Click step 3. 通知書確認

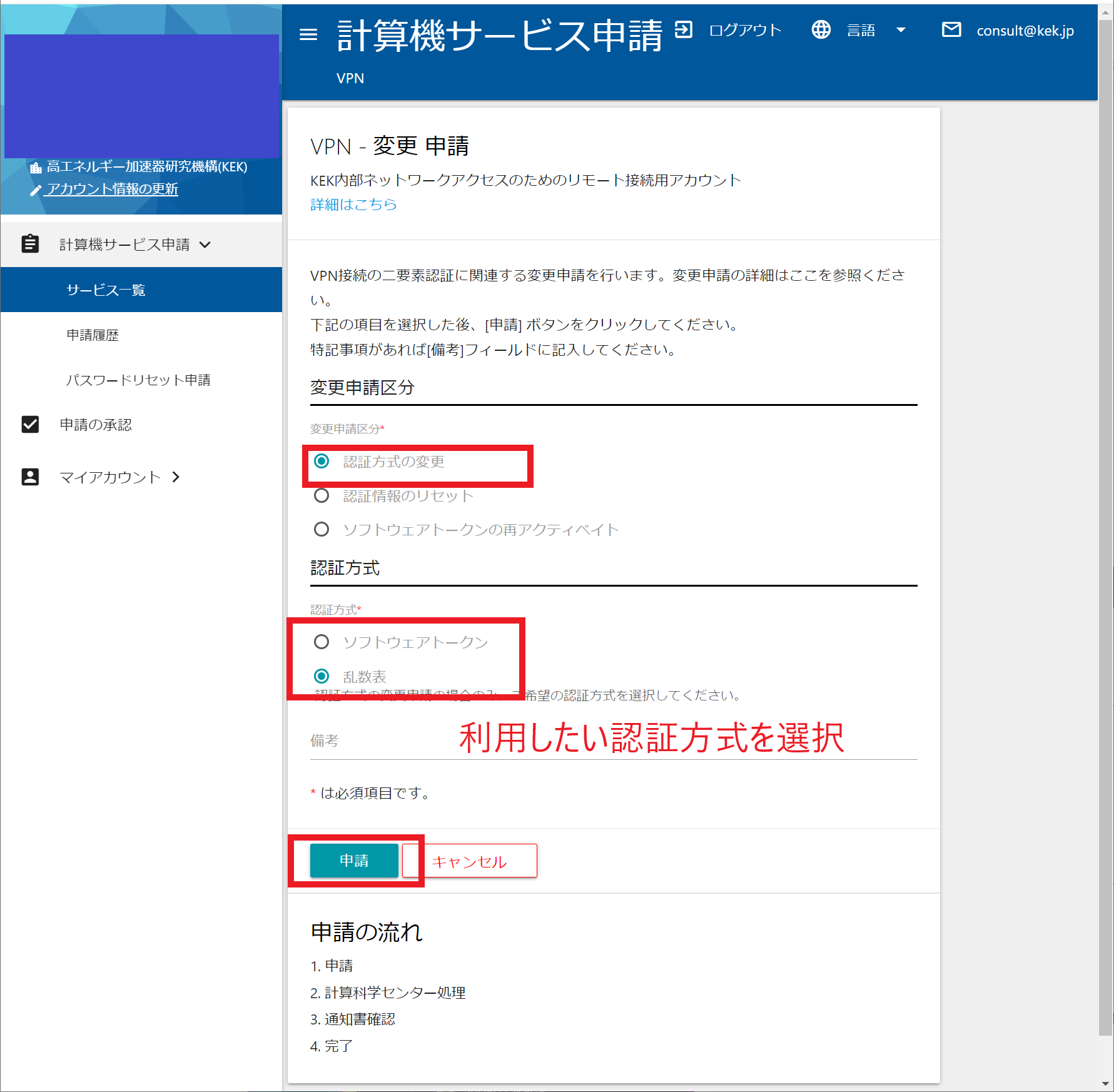(x=353, y=1019)
